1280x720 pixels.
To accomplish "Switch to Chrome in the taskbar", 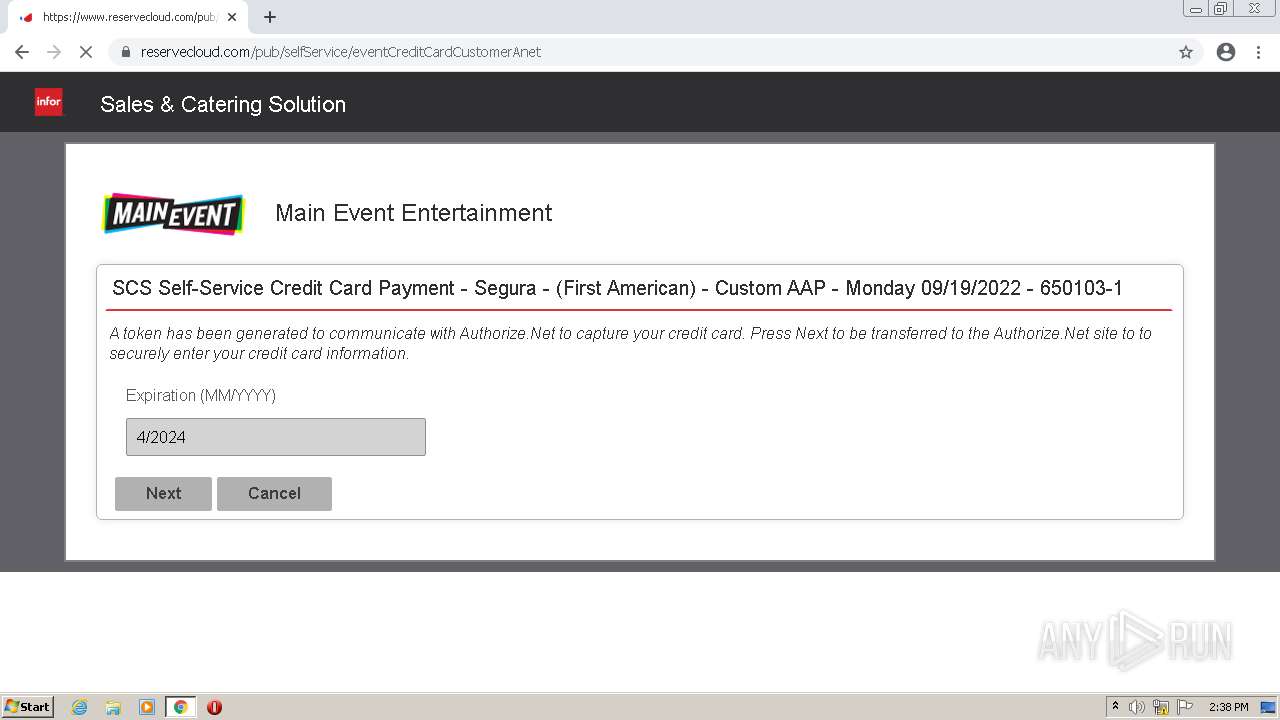I will 180,707.
